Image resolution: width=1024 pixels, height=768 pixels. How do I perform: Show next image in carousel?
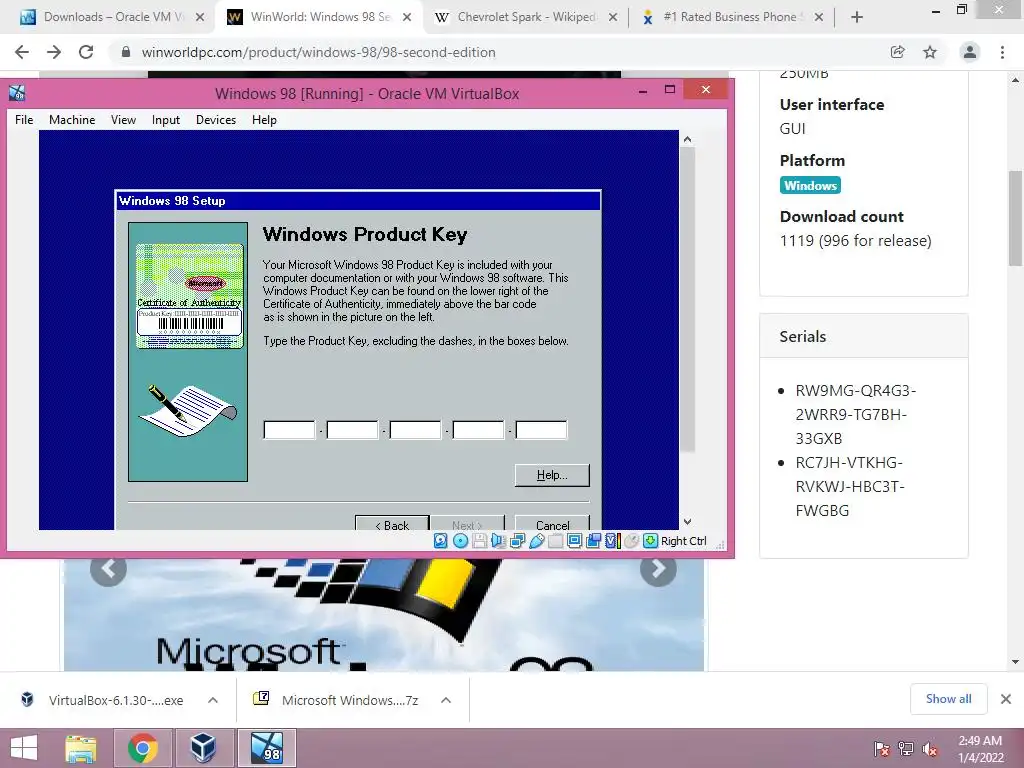point(658,569)
